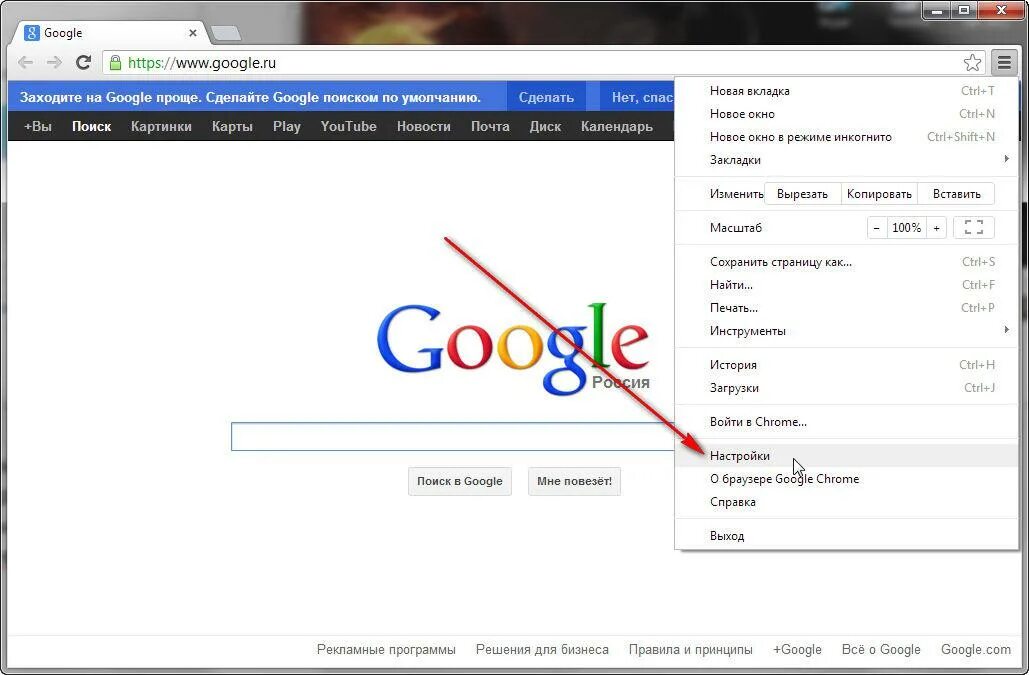Open YouTube in Google bar

[348, 126]
